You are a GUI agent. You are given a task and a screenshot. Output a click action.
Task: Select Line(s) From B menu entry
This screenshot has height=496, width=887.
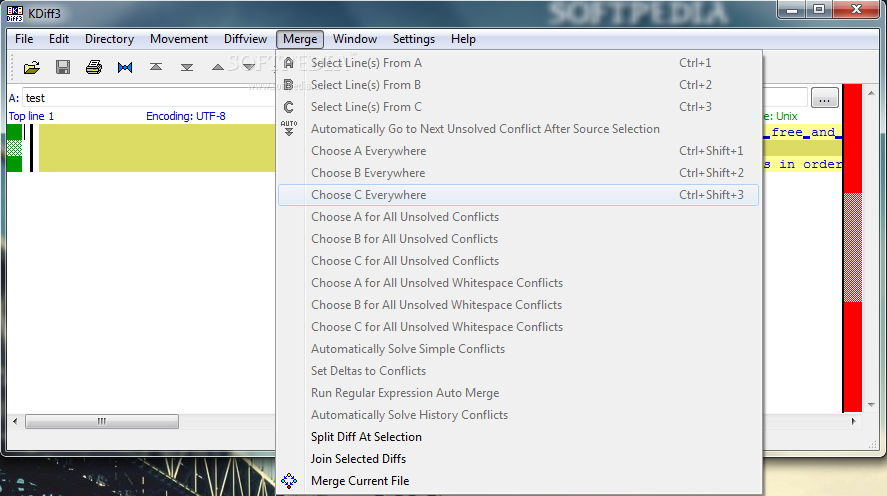[518, 85]
